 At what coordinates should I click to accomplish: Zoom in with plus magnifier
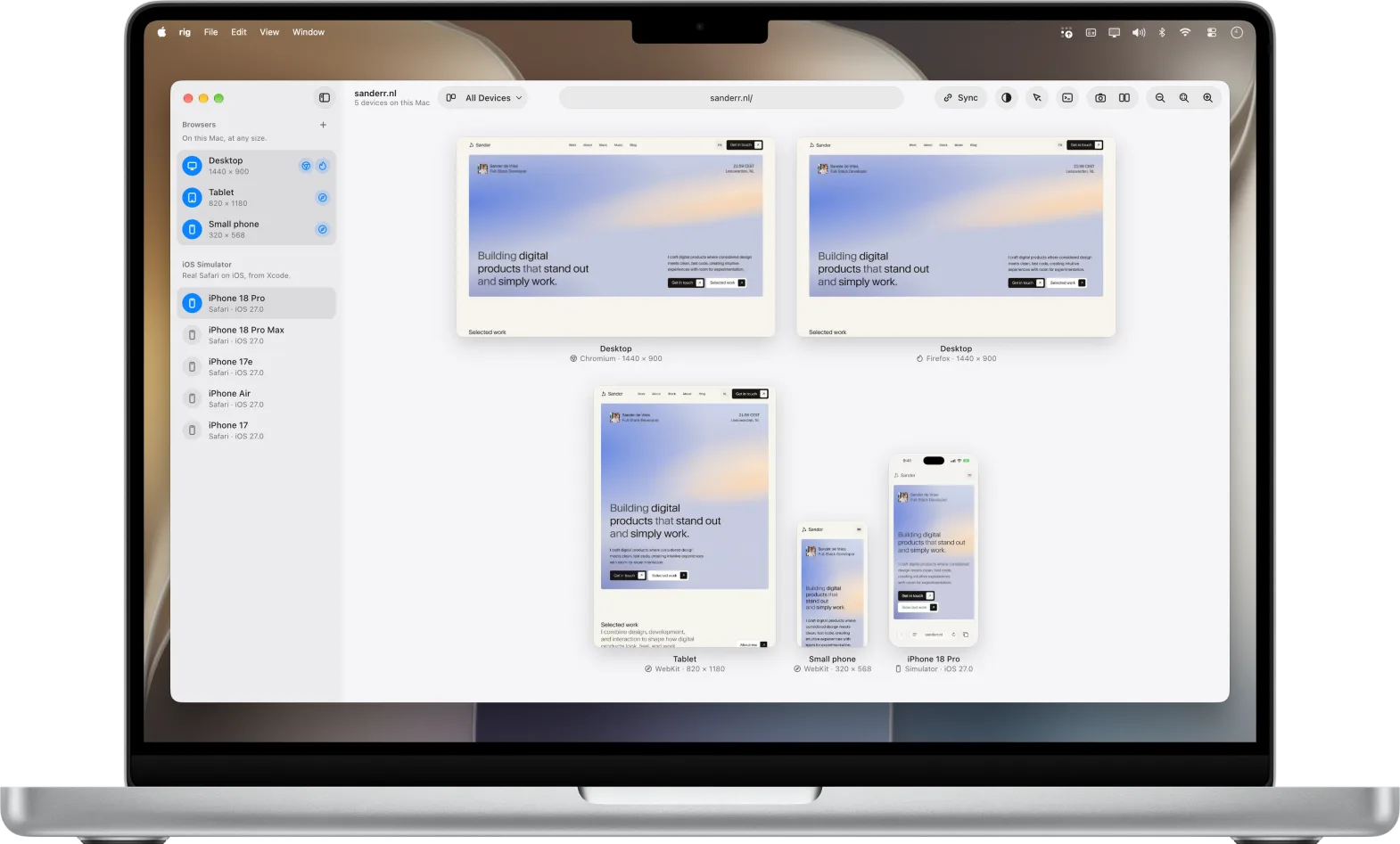[x=1208, y=98]
